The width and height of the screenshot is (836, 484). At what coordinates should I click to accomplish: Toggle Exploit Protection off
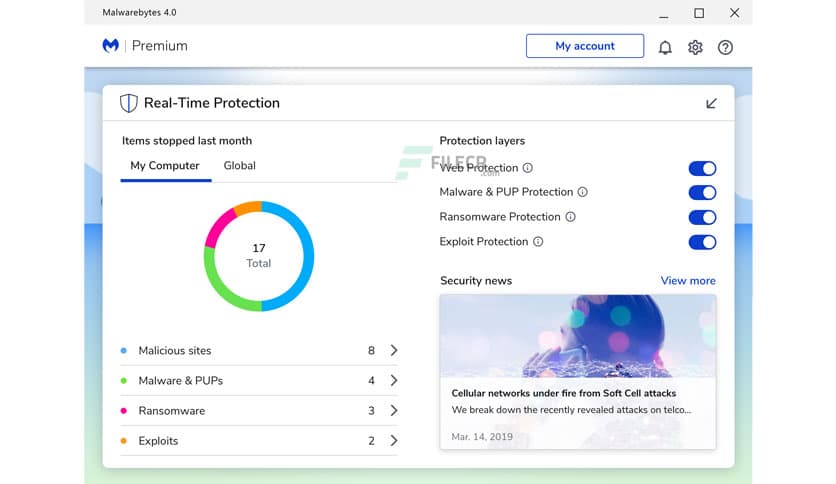(702, 242)
